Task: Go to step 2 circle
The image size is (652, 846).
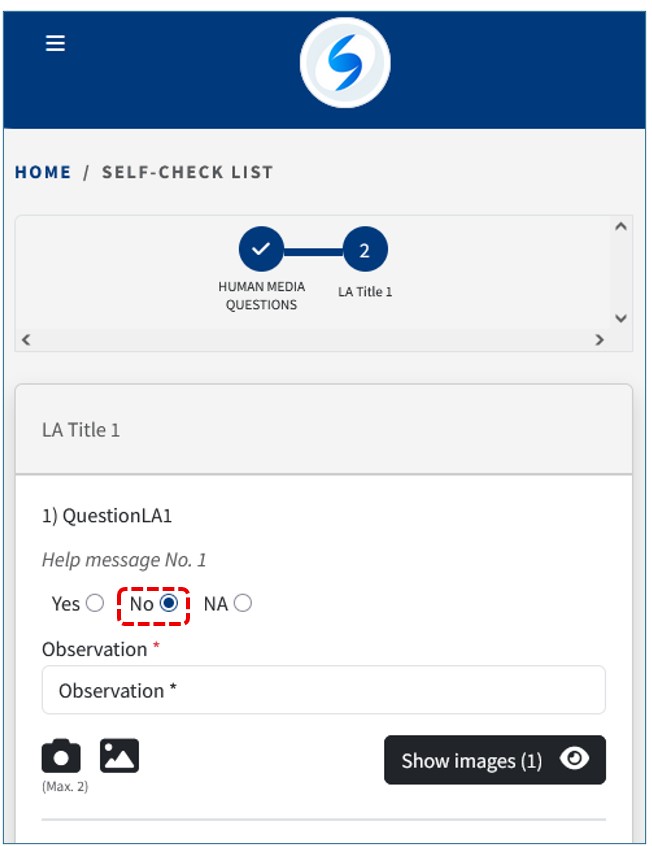Action: coord(365,250)
